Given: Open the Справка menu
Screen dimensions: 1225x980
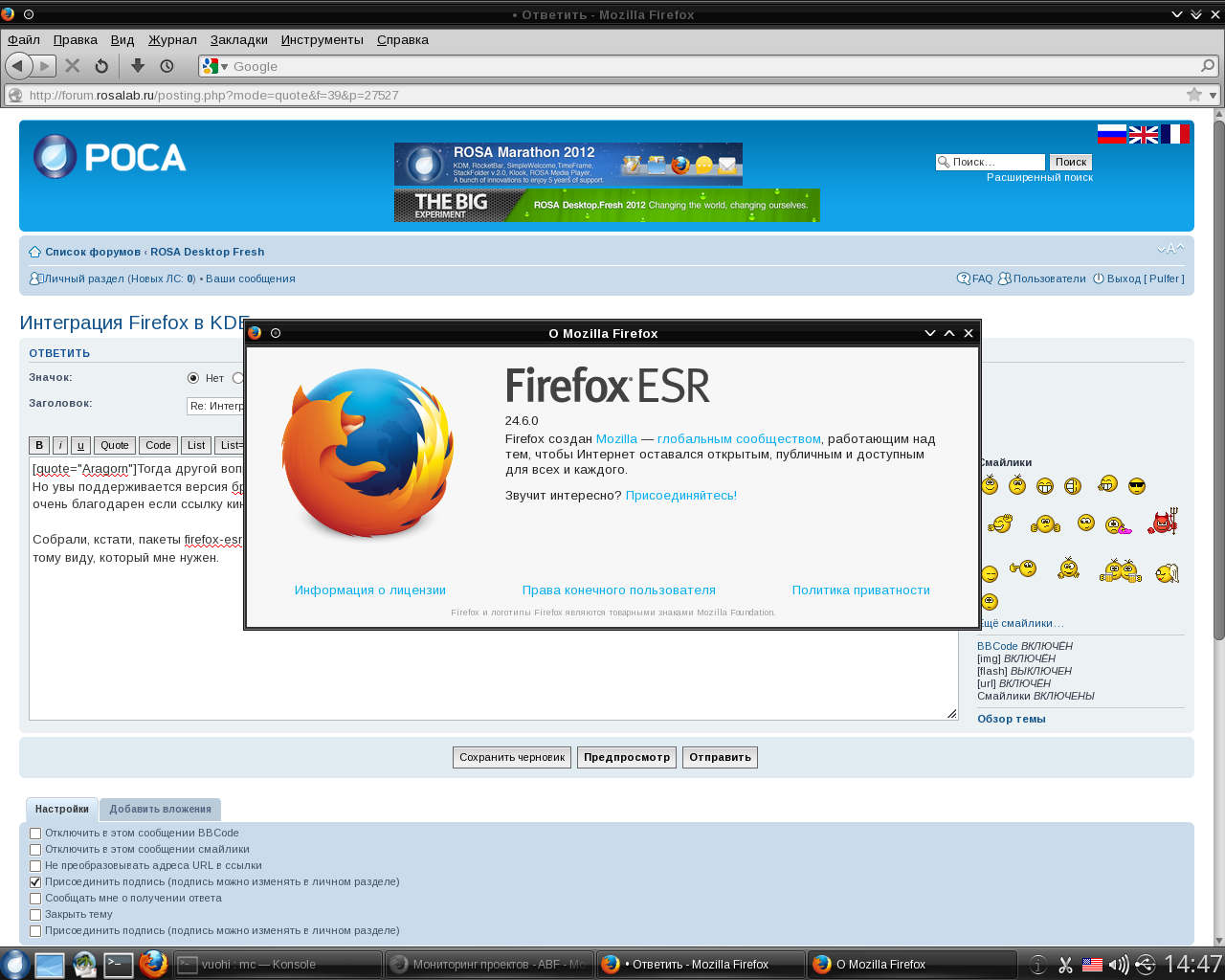Looking at the screenshot, I should tap(403, 39).
